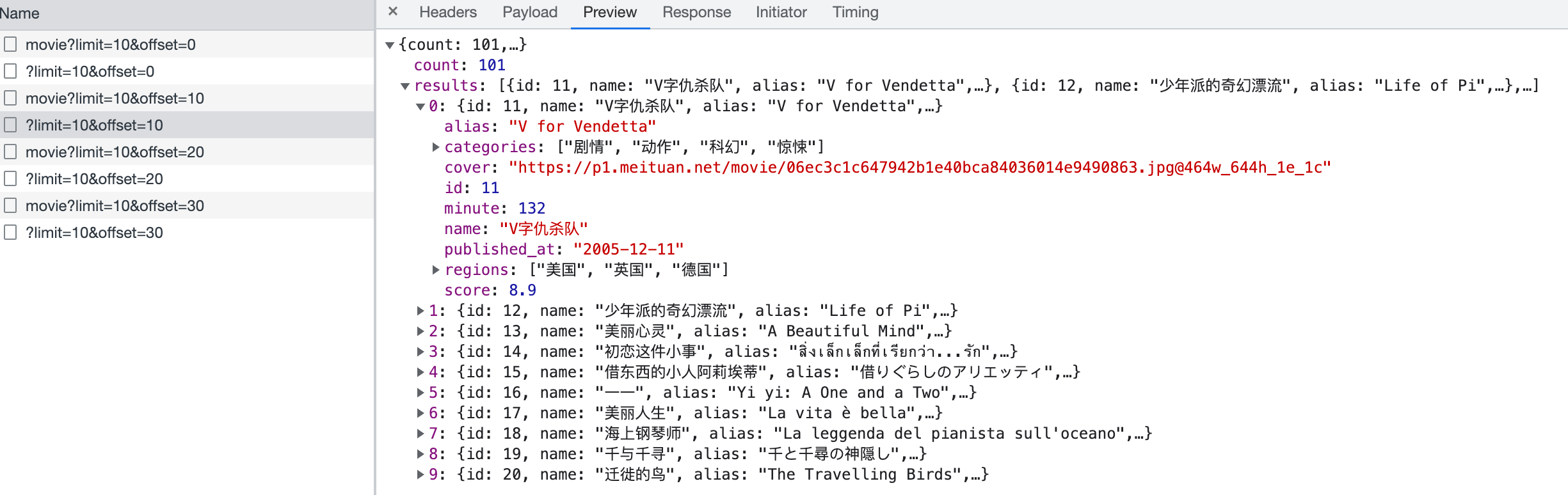Open the Payload tab
Screen dimensions: 1568x495
[x=530, y=12]
